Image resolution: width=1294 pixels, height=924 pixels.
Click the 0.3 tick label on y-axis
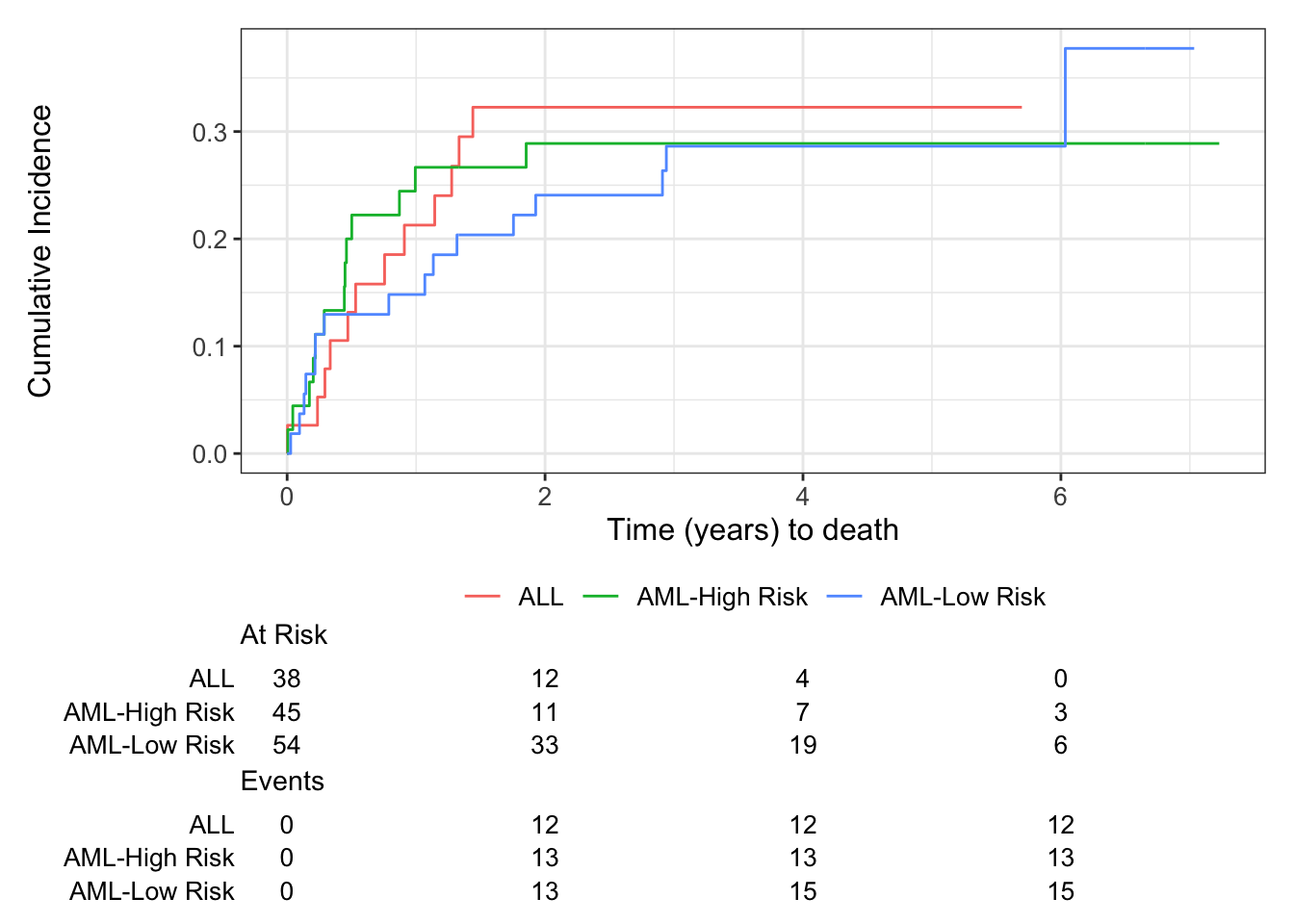209,132
